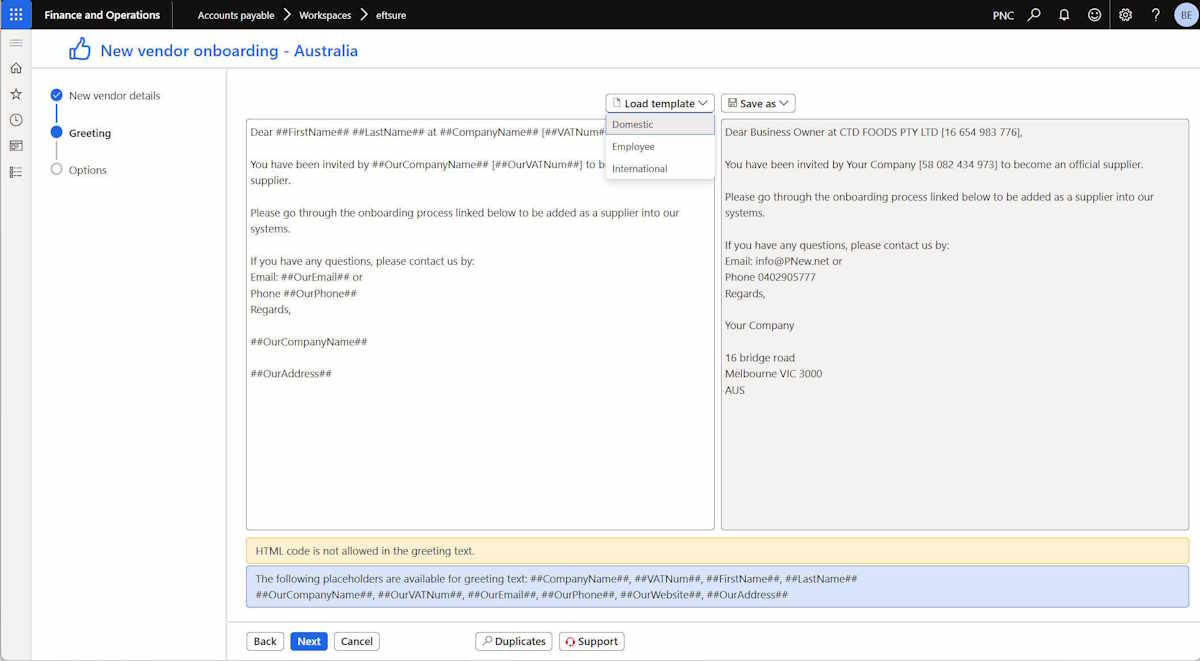Viewport: 1200px width, 661px height.
Task: Open Recent clock icon in sidebar
Action: tap(15, 120)
